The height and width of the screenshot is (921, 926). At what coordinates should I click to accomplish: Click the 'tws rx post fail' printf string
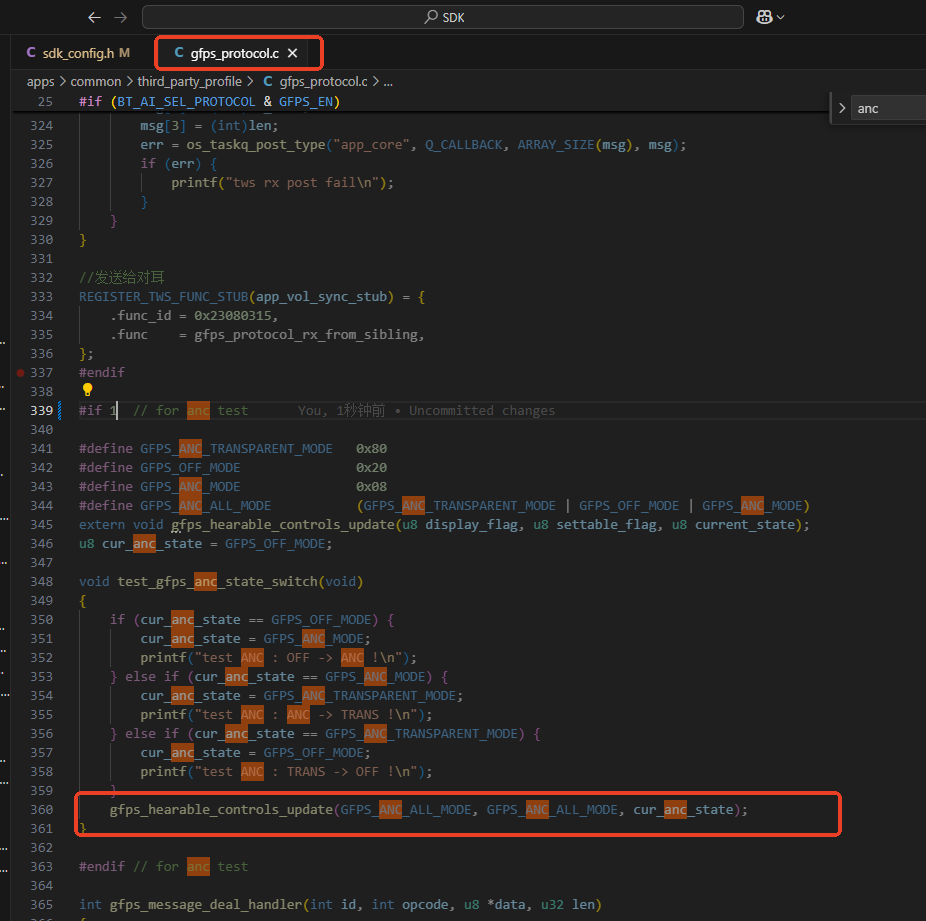pos(302,182)
